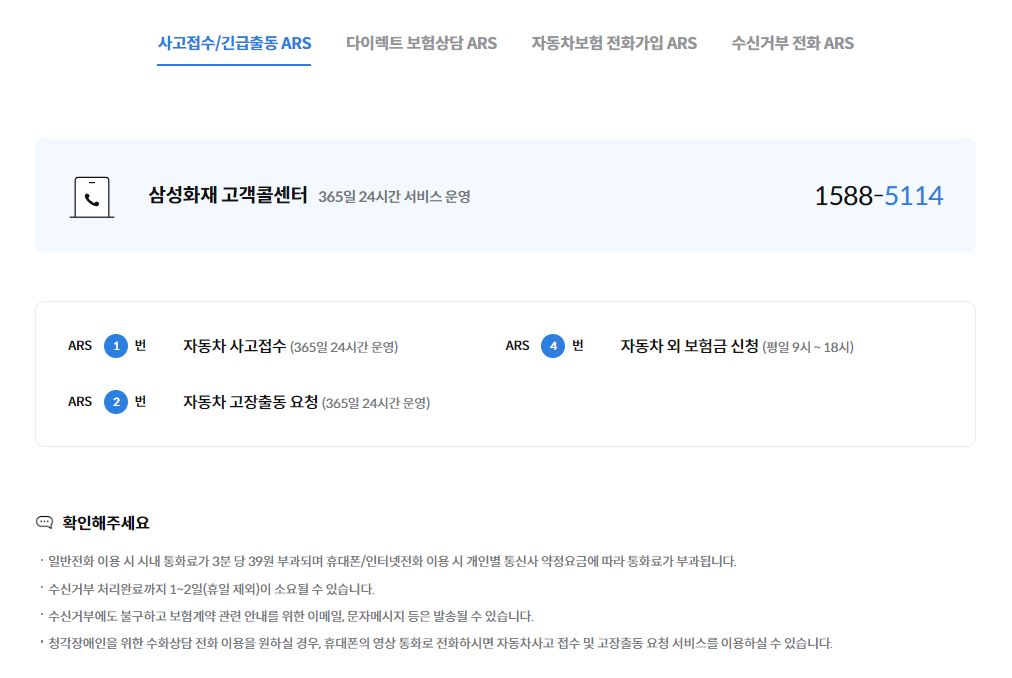1012x678 pixels.
Task: Click the 삼성화재 고객콜센터 heading
Action: 228,195
